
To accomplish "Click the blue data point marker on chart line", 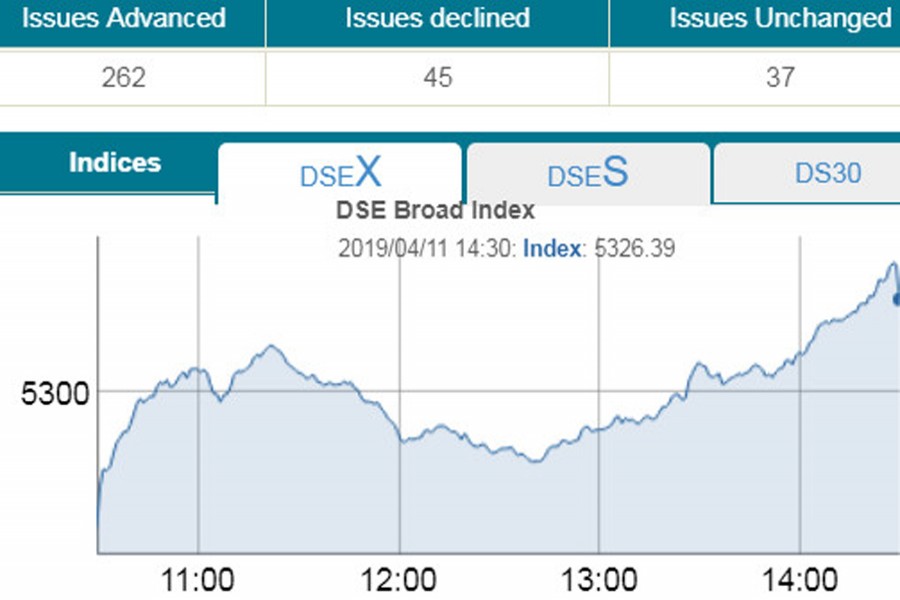I will tap(896, 298).
